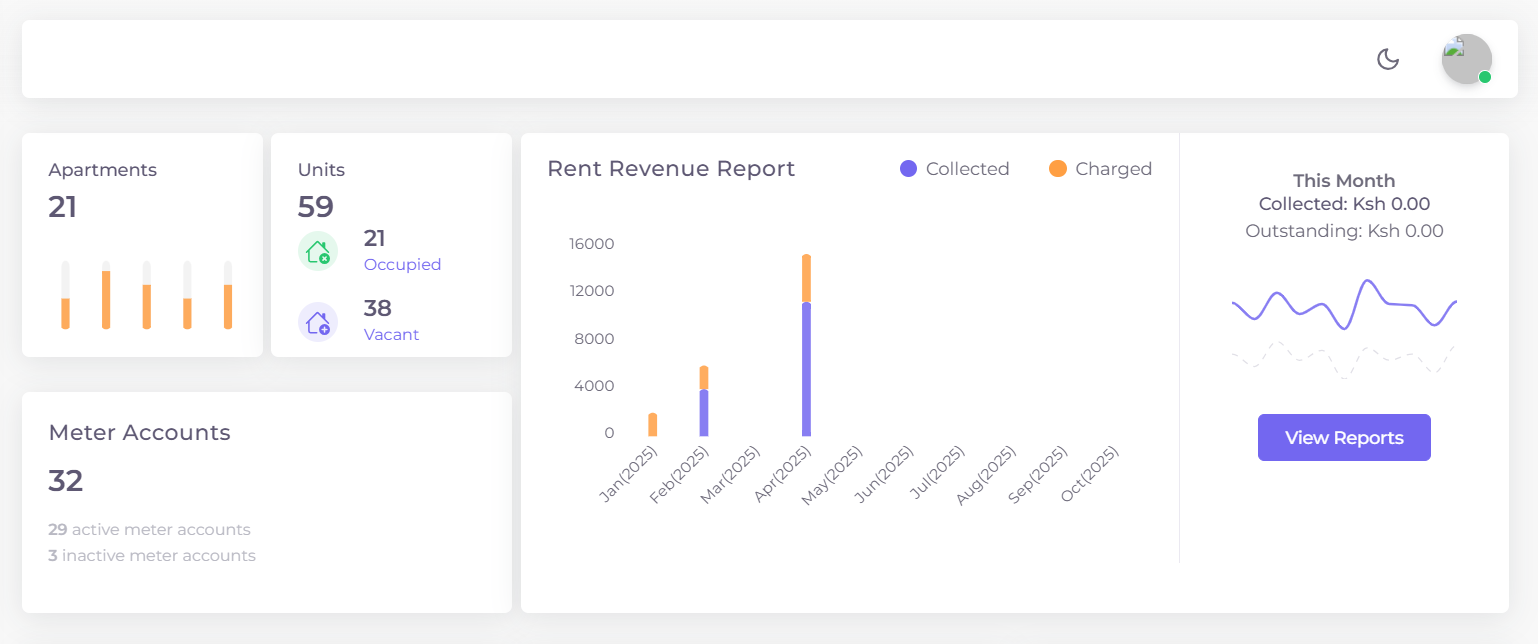Click "3 inactive meter accounts"

point(152,555)
